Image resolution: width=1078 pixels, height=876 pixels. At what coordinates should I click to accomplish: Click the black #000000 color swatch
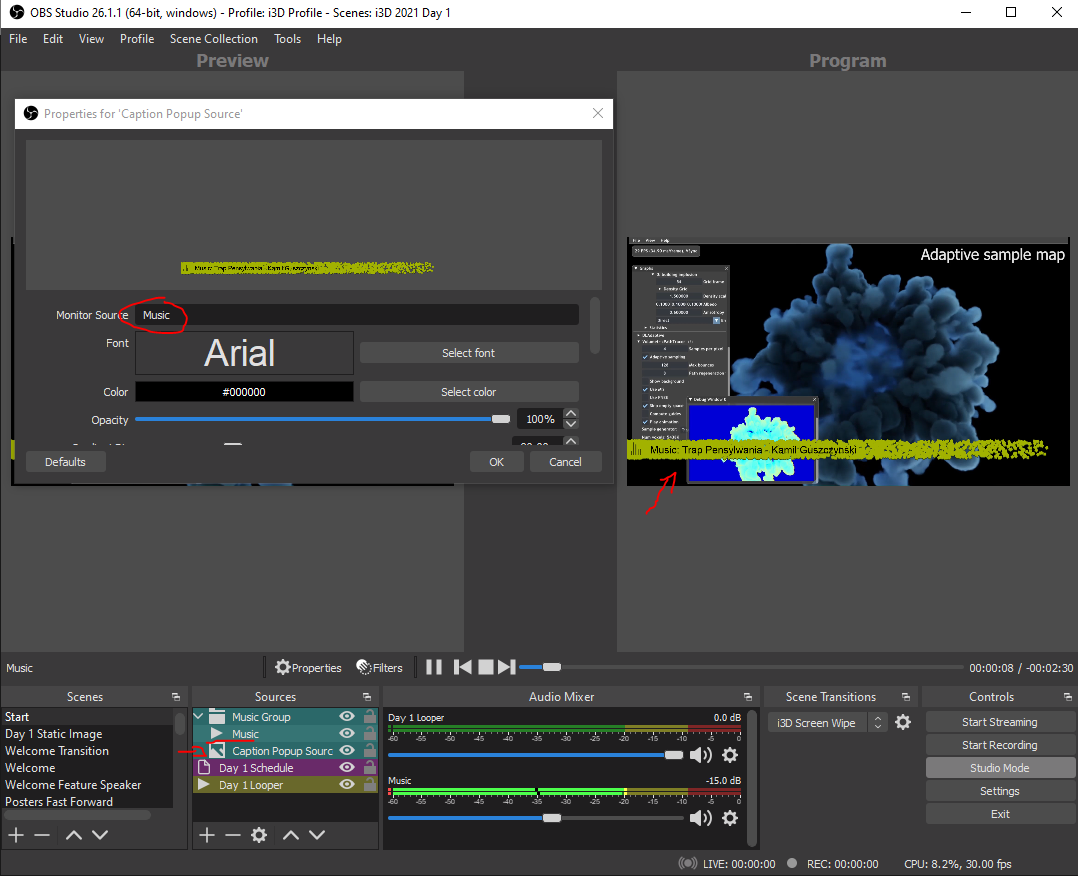point(244,392)
